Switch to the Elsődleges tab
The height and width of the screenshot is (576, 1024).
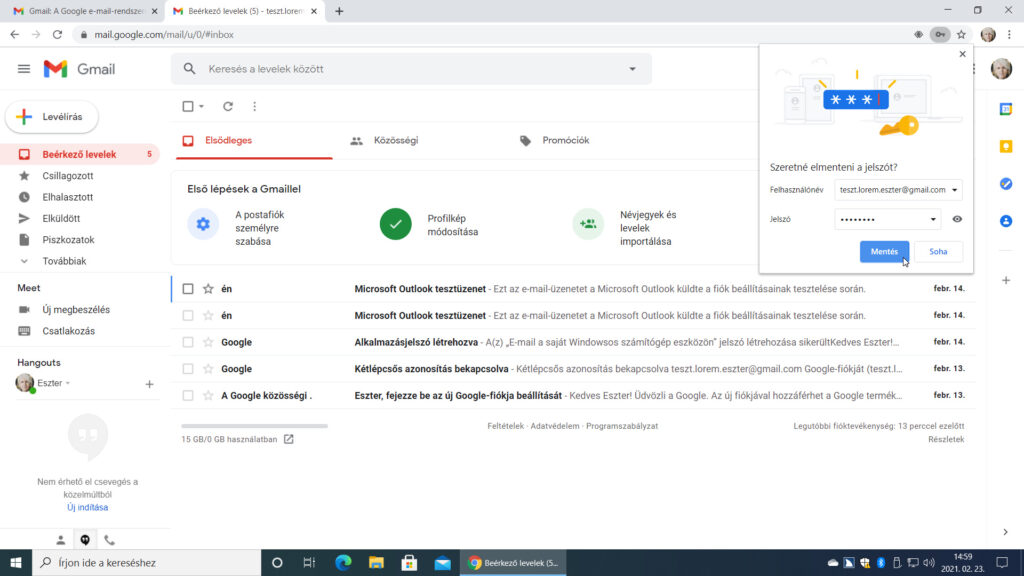tap(254, 140)
